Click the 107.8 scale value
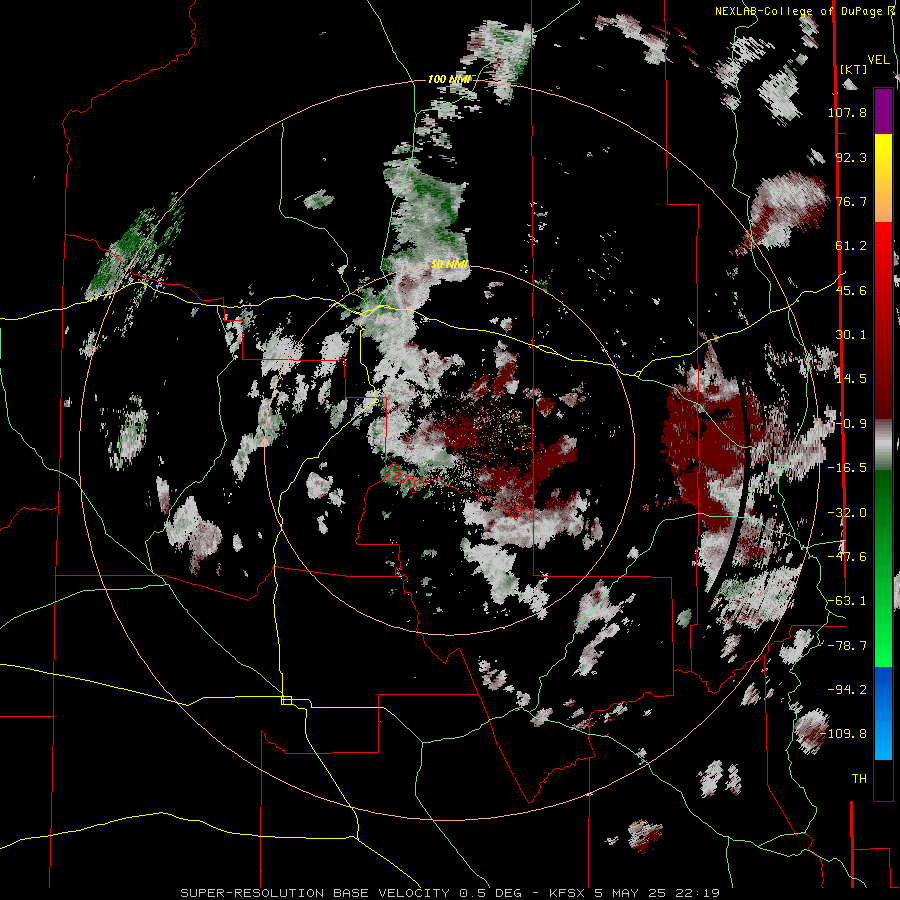The image size is (900, 900). click(847, 112)
